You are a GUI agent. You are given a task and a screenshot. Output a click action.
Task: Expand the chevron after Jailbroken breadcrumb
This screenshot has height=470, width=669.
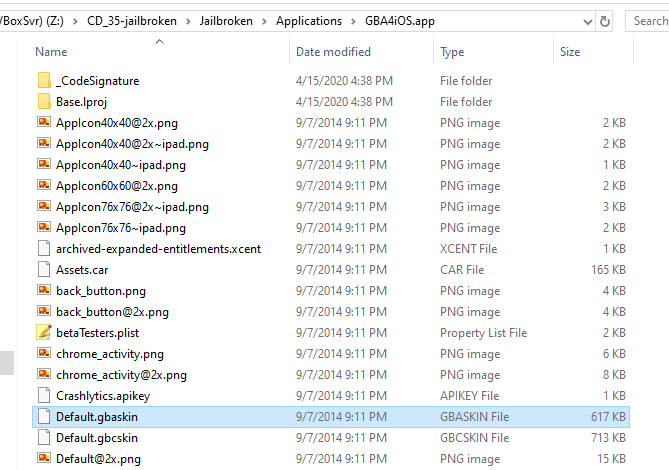pyautogui.click(x=264, y=21)
